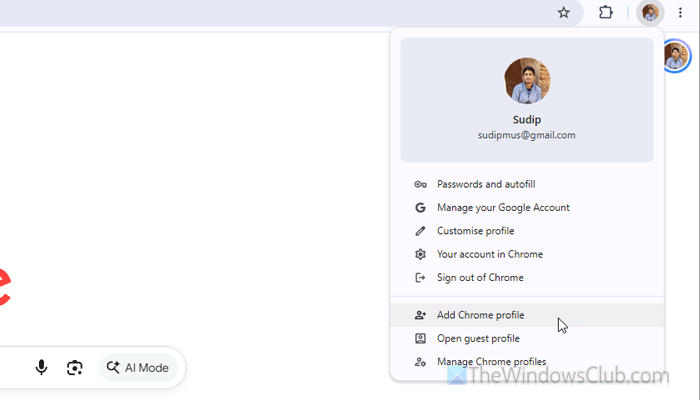Open Passwords and autofill
This screenshot has width=700, height=400.
click(527, 184)
